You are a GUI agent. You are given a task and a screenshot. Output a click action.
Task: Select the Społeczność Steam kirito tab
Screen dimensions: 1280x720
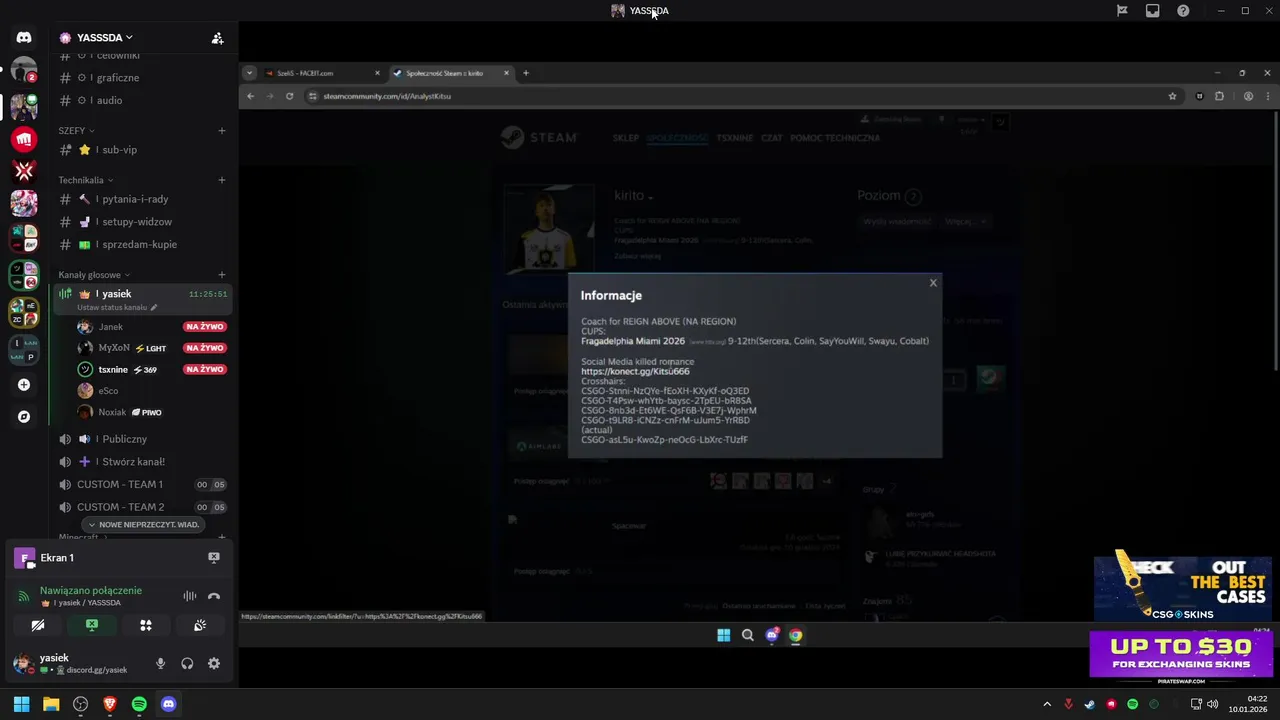pyautogui.click(x=450, y=73)
